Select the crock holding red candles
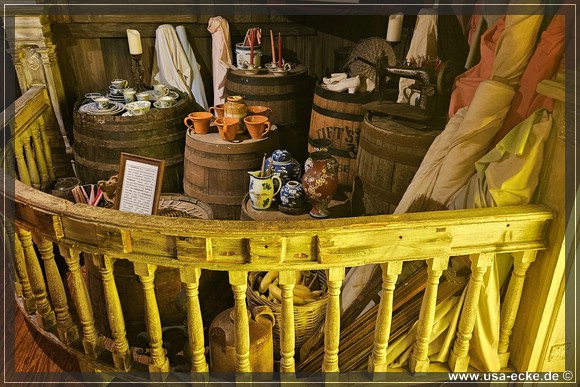The width and height of the screenshot is (580, 387). [x=249, y=56]
